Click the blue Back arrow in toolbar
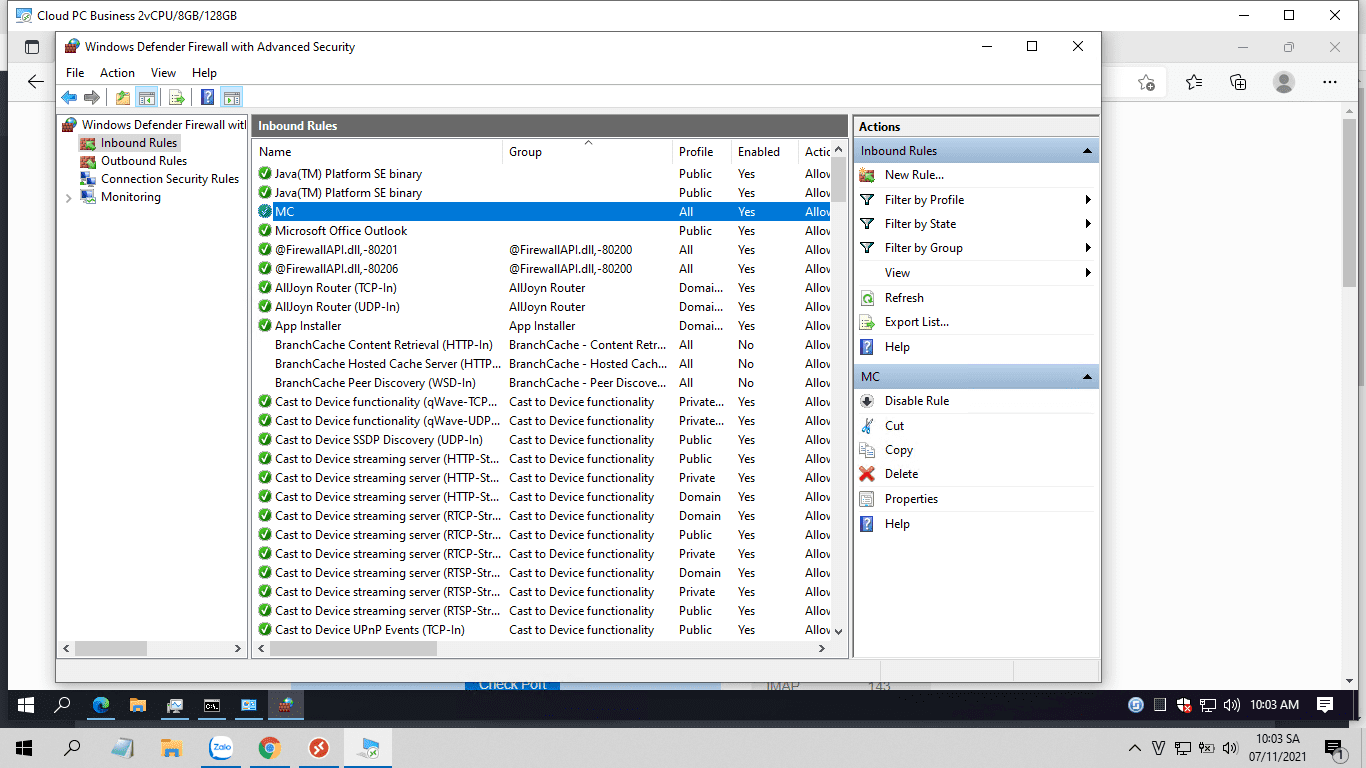Image resolution: width=1366 pixels, height=768 pixels. (69, 97)
